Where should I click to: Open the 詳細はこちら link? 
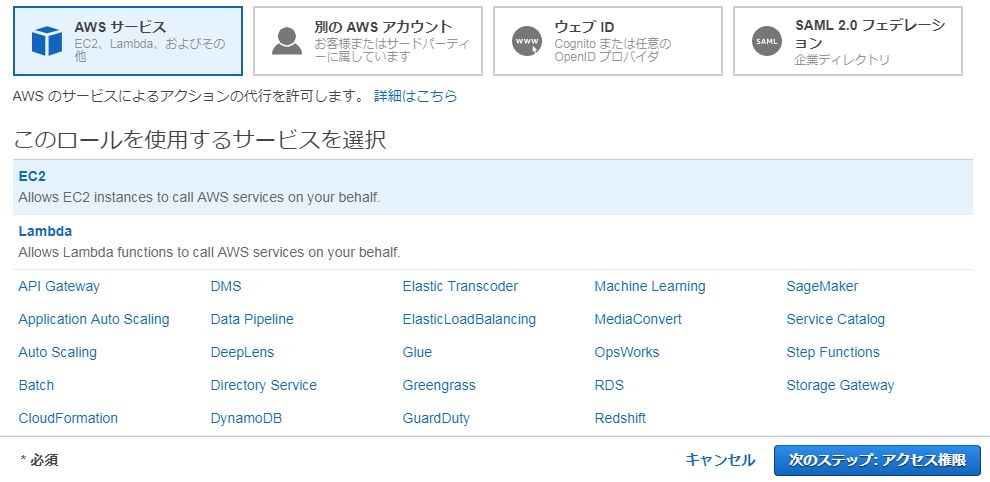coord(415,96)
